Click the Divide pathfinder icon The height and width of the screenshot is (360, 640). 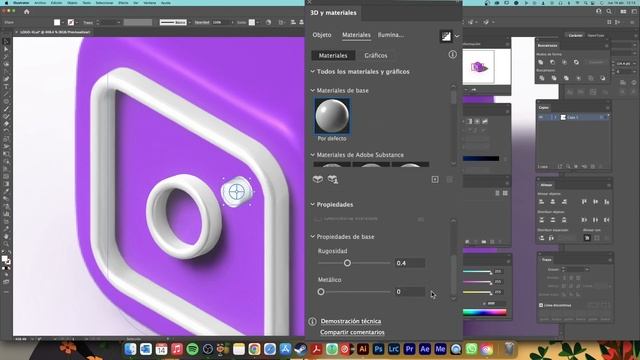(542, 78)
